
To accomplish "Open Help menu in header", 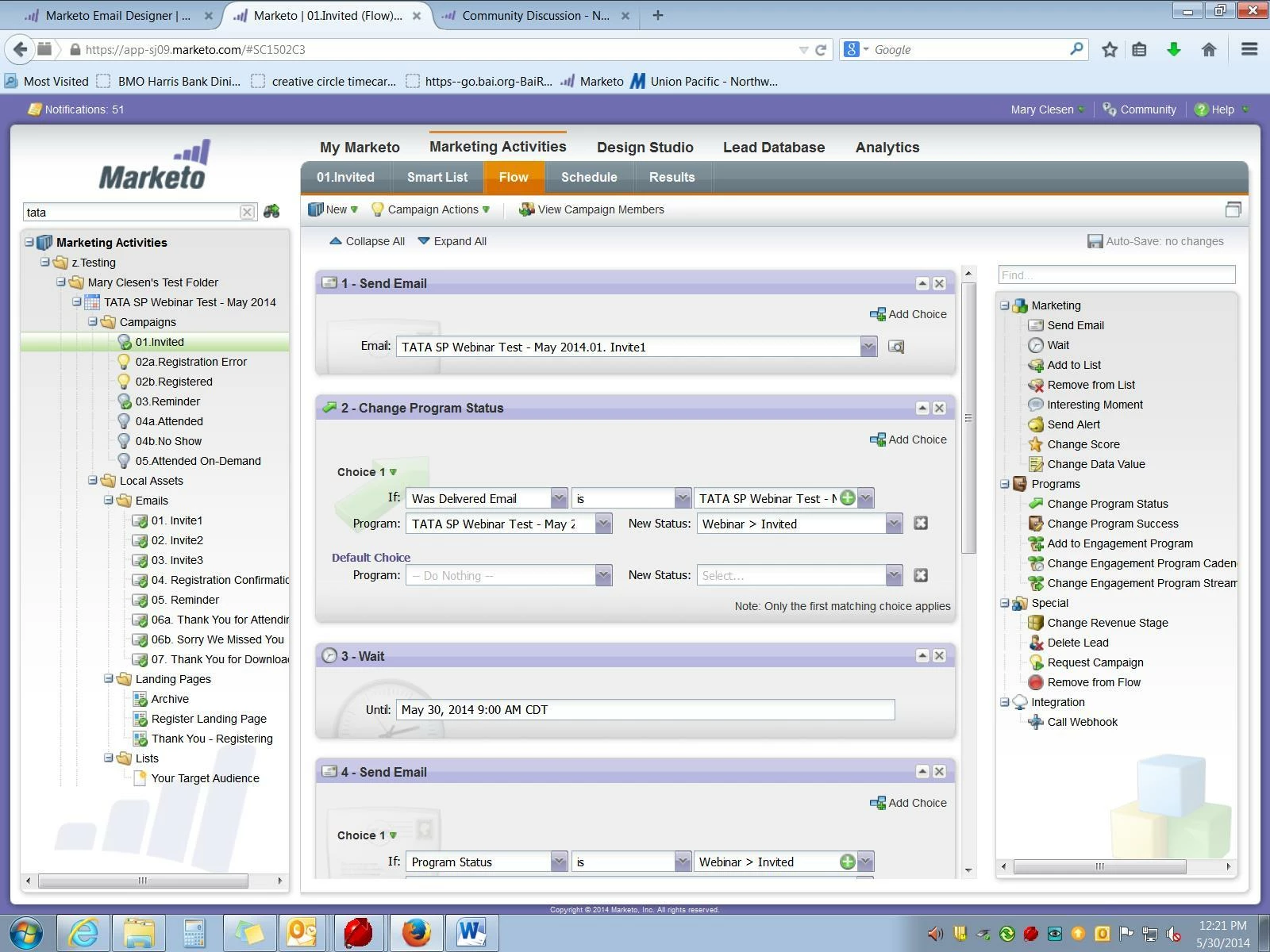I will click(x=1222, y=109).
